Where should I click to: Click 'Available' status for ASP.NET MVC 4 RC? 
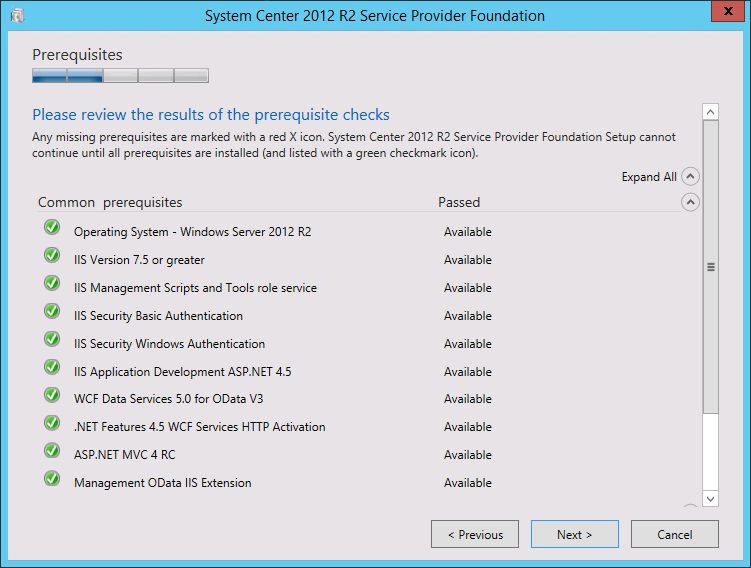point(468,454)
